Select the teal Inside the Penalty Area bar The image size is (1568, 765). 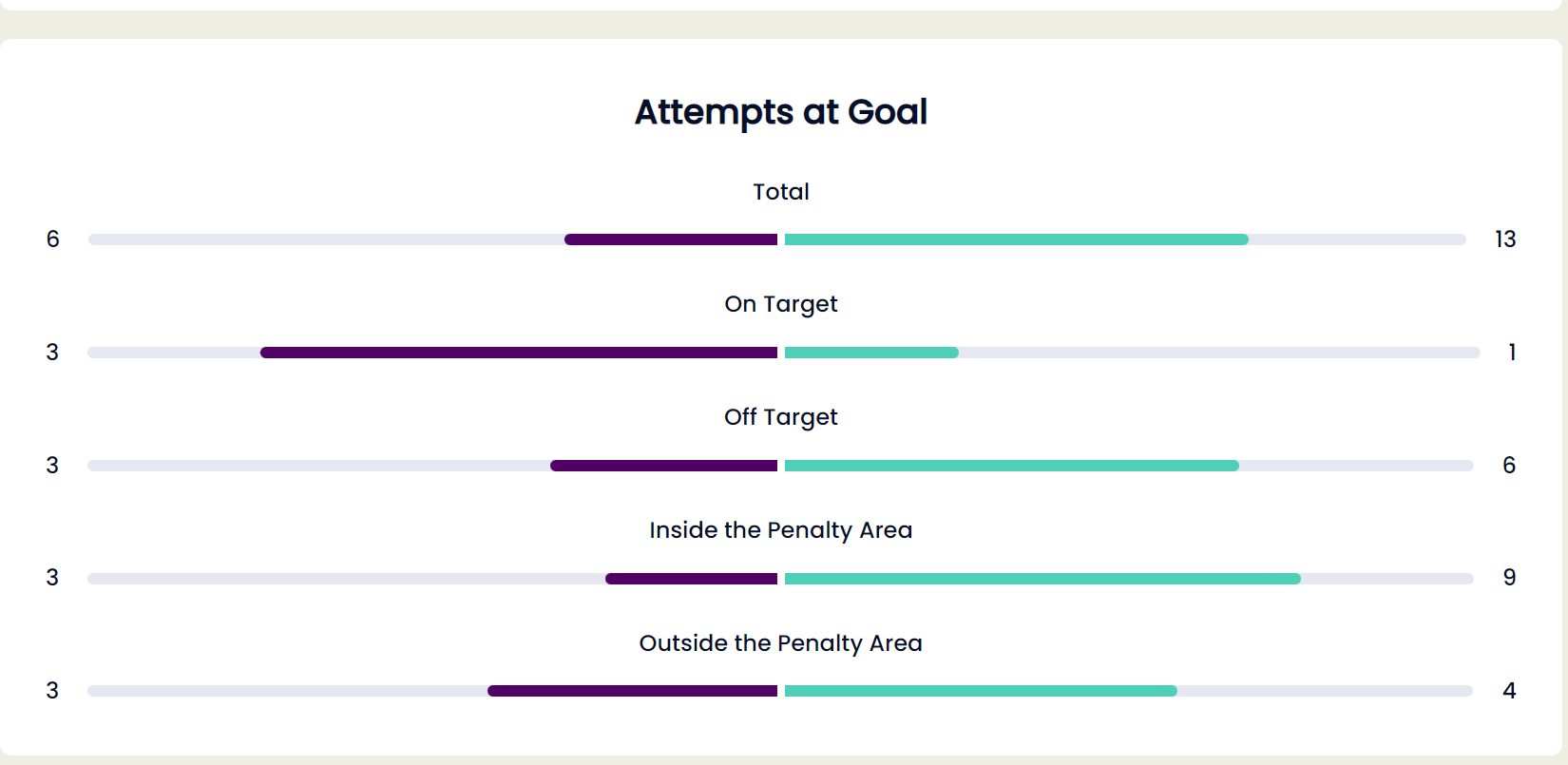[x=1042, y=579]
